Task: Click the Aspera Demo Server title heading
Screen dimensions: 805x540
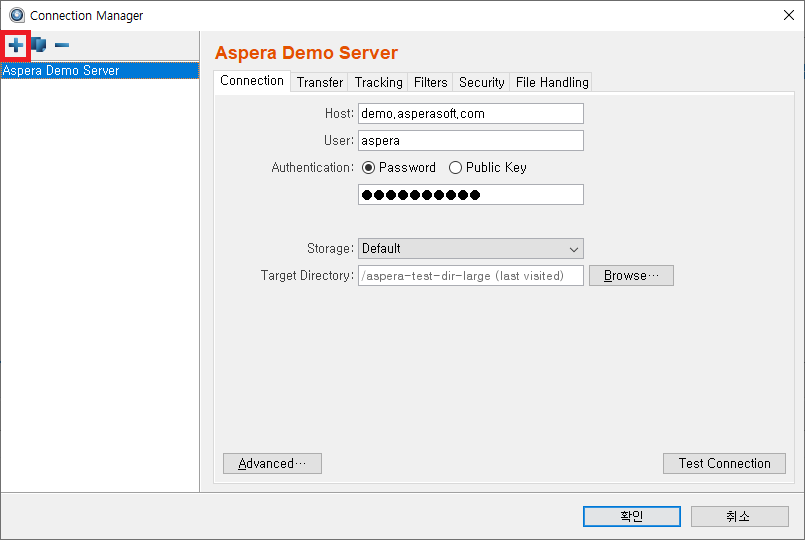Action: (x=306, y=53)
